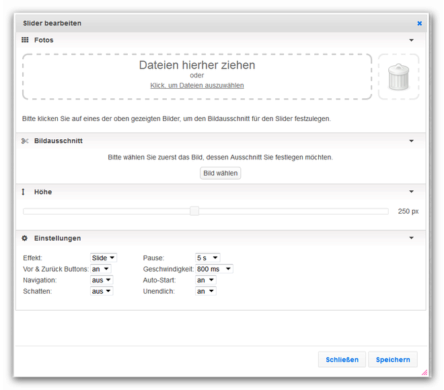444x390 pixels.
Task: Collapse the Bildausschnitt section arrow
Action: tap(411, 141)
